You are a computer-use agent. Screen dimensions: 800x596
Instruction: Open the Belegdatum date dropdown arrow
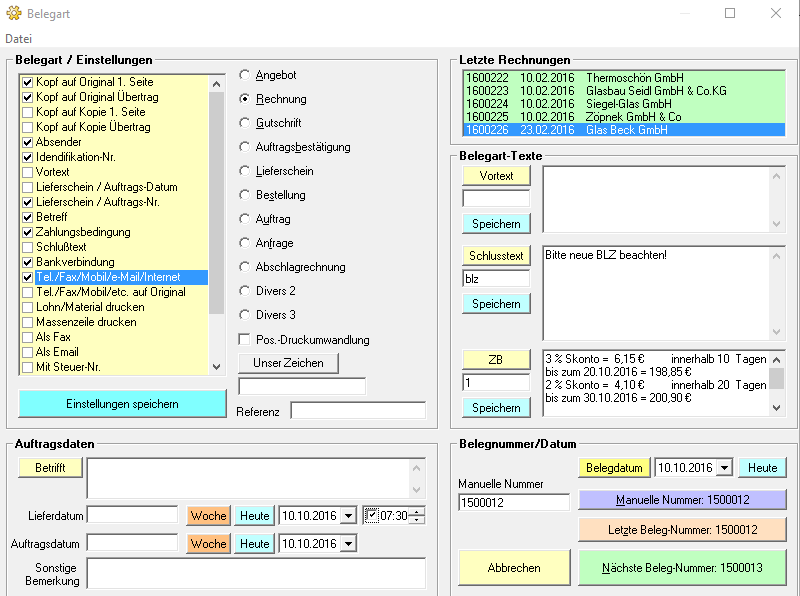click(x=724, y=467)
